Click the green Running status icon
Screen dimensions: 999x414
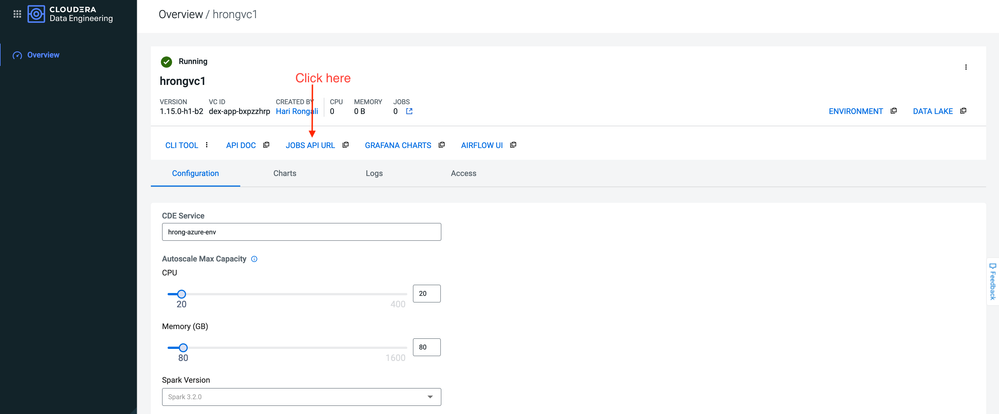pyautogui.click(x=166, y=62)
